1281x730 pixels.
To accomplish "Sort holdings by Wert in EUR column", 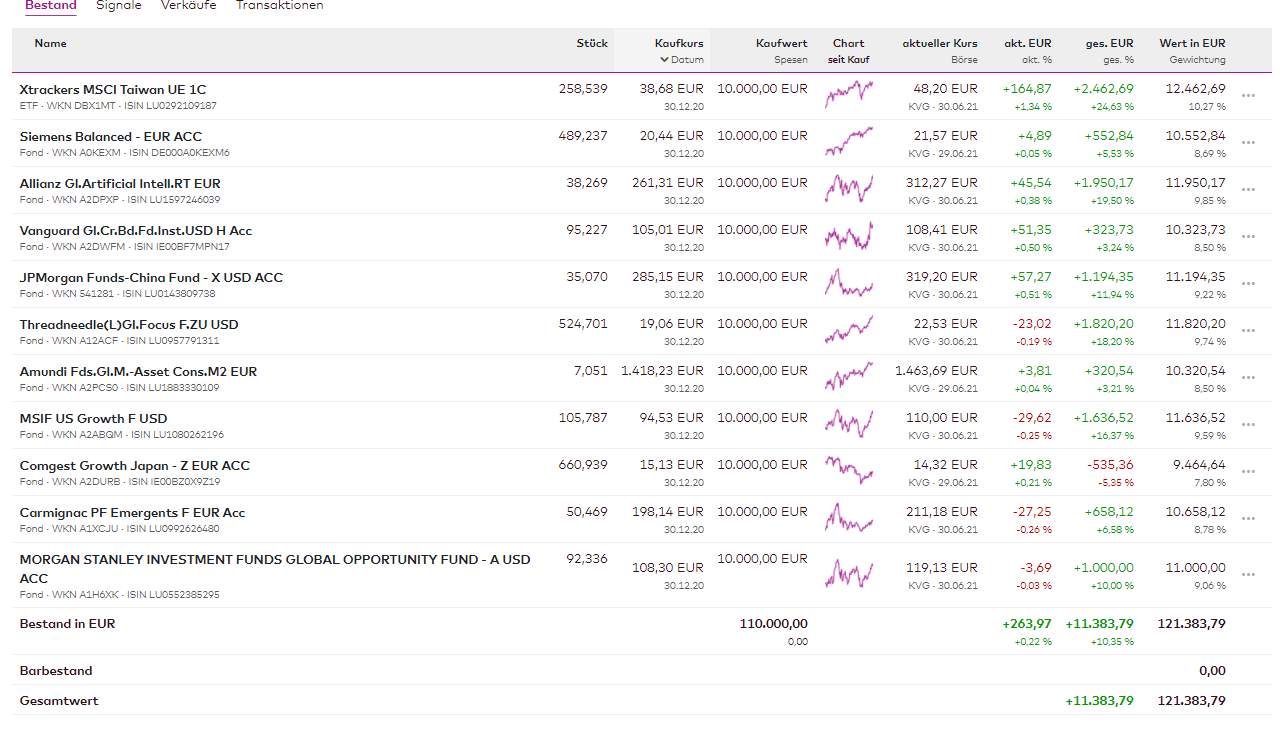I will pos(1192,43).
